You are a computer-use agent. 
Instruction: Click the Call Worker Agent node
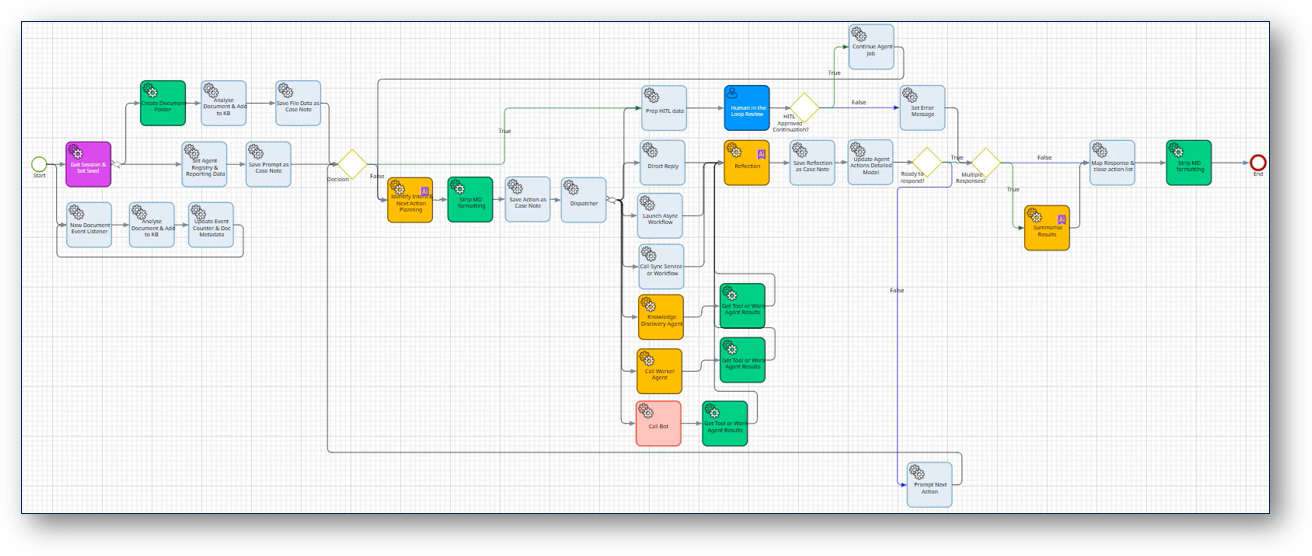point(659,370)
